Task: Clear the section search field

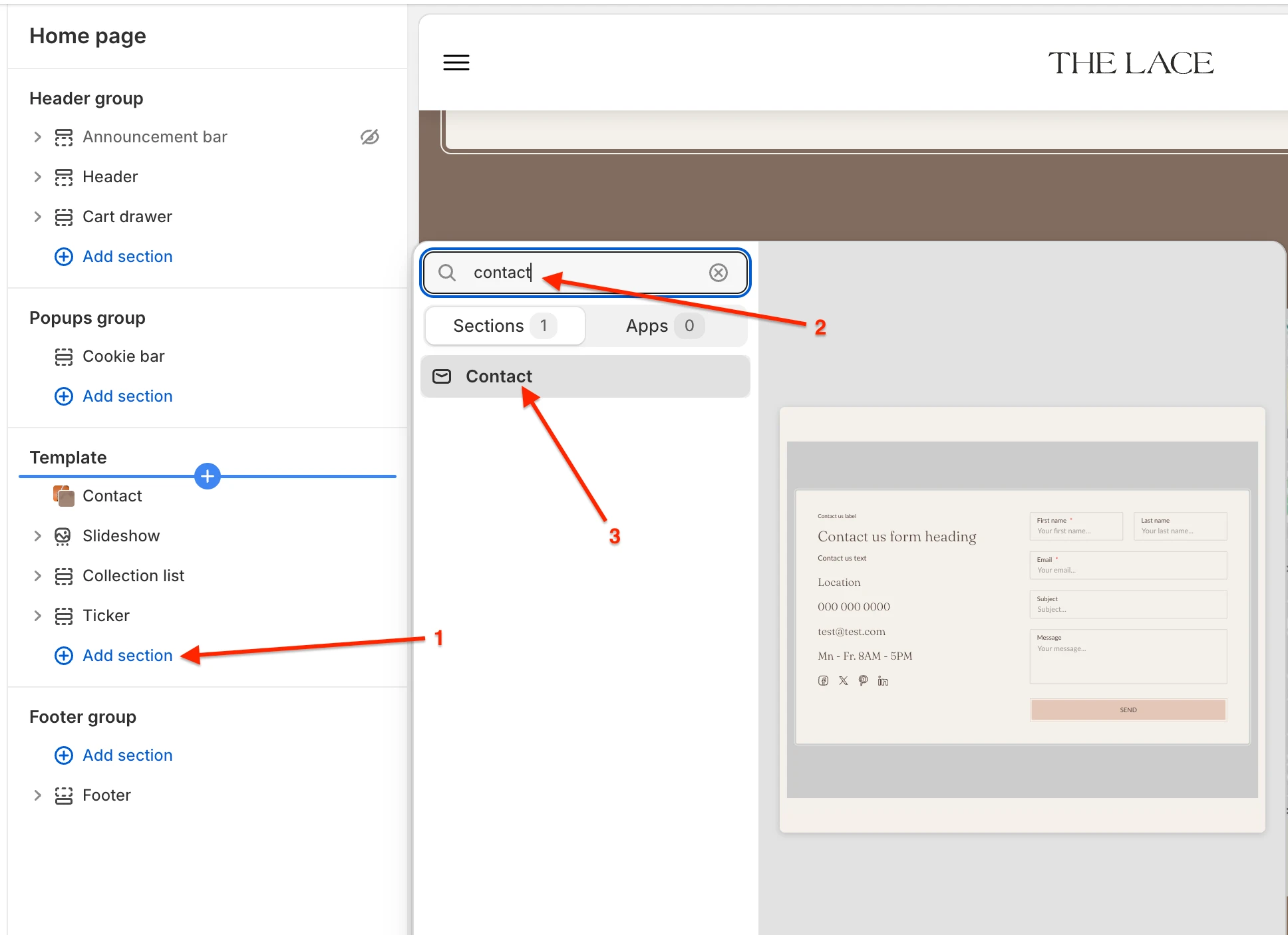Action: click(x=719, y=273)
